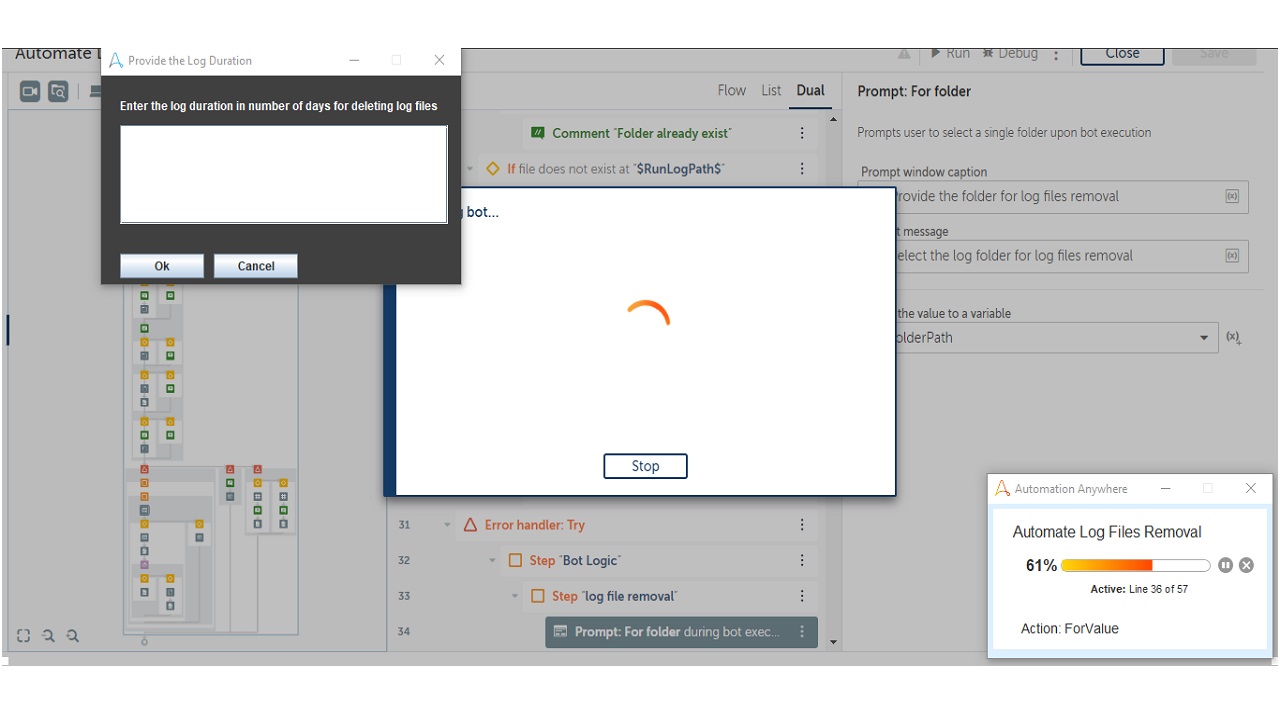Image resolution: width=1280 pixels, height=720 pixels.
Task: Open the more options menu beside Debug
Action: (x=1056, y=55)
